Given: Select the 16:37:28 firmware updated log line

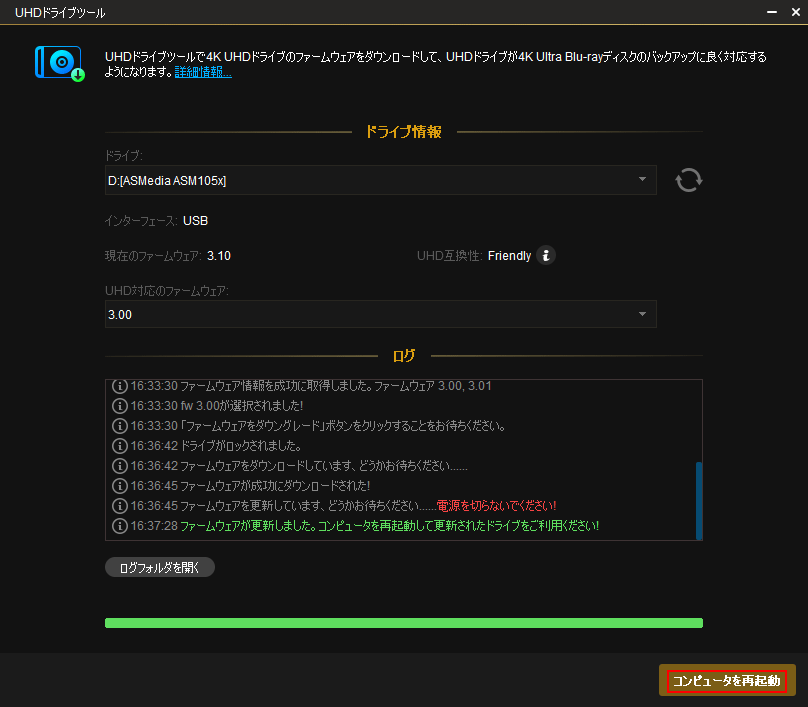Looking at the screenshot, I should [x=356, y=526].
